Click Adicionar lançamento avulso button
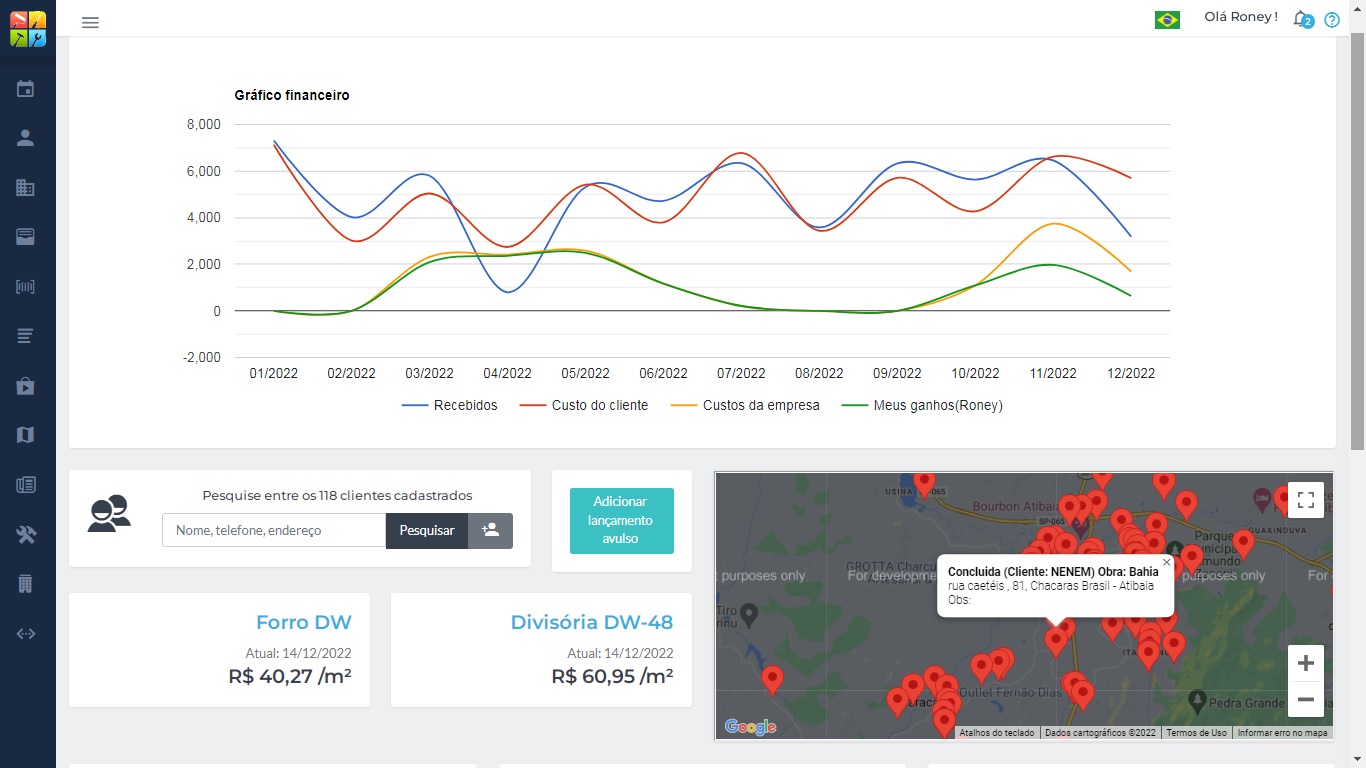Screen dimensions: 1366x768 [x=621, y=520]
